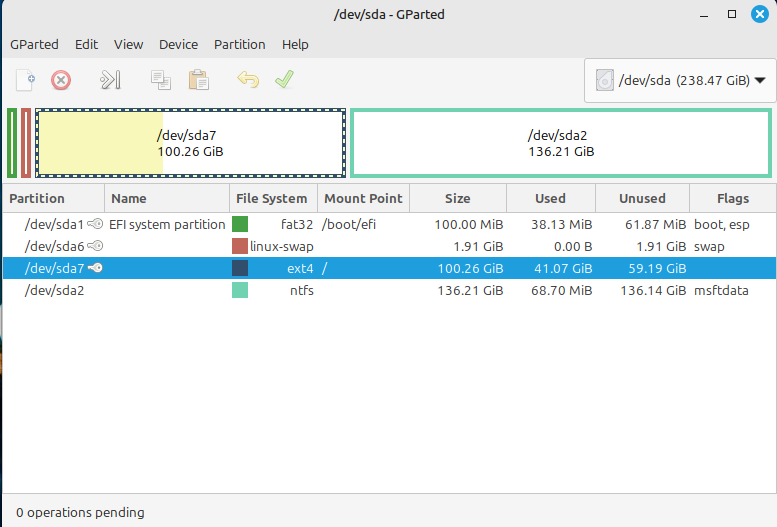777x527 pixels.
Task: Select the /dev/sda2 partition row
Action: (x=389, y=290)
